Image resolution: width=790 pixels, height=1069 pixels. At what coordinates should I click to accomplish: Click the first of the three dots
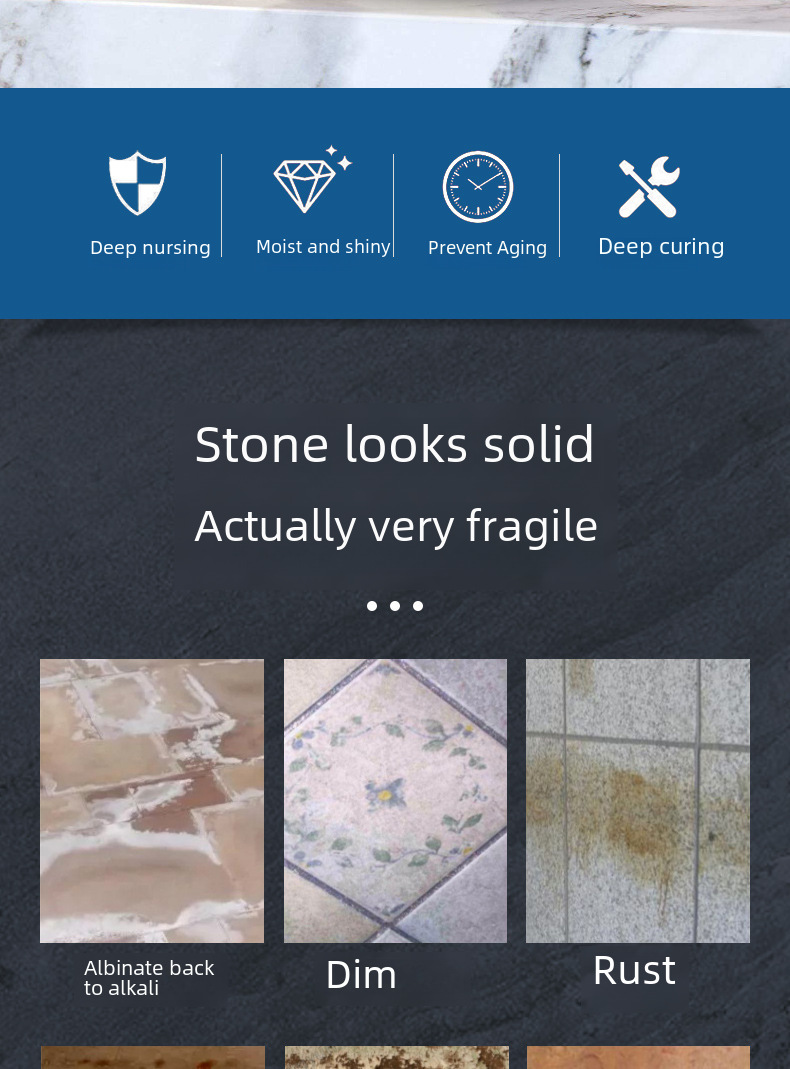pos(371,605)
